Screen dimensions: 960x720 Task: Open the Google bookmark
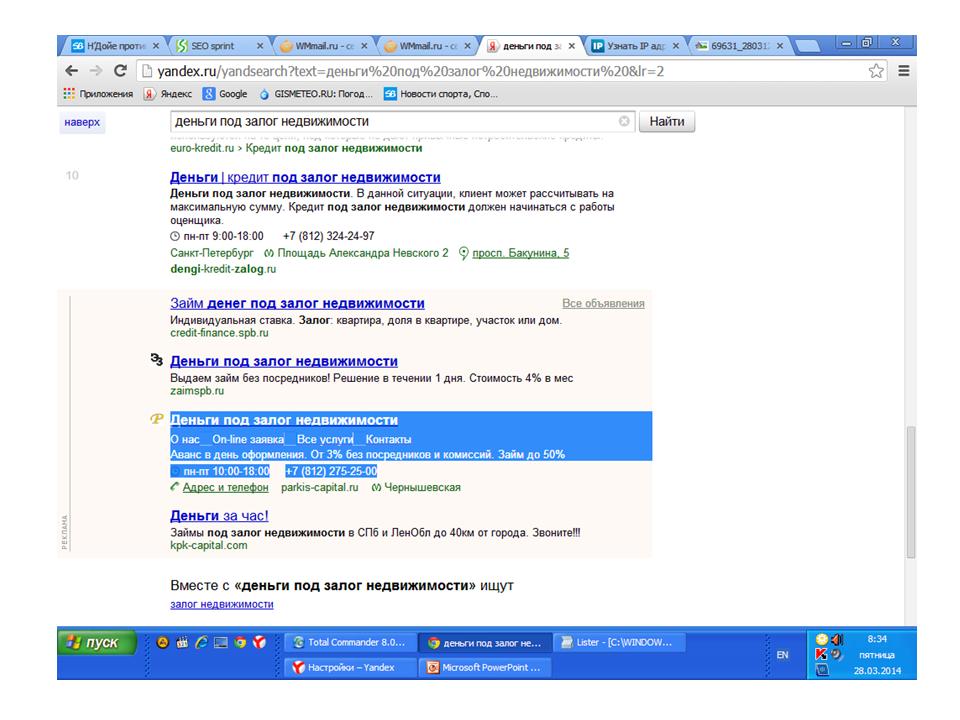(225, 94)
